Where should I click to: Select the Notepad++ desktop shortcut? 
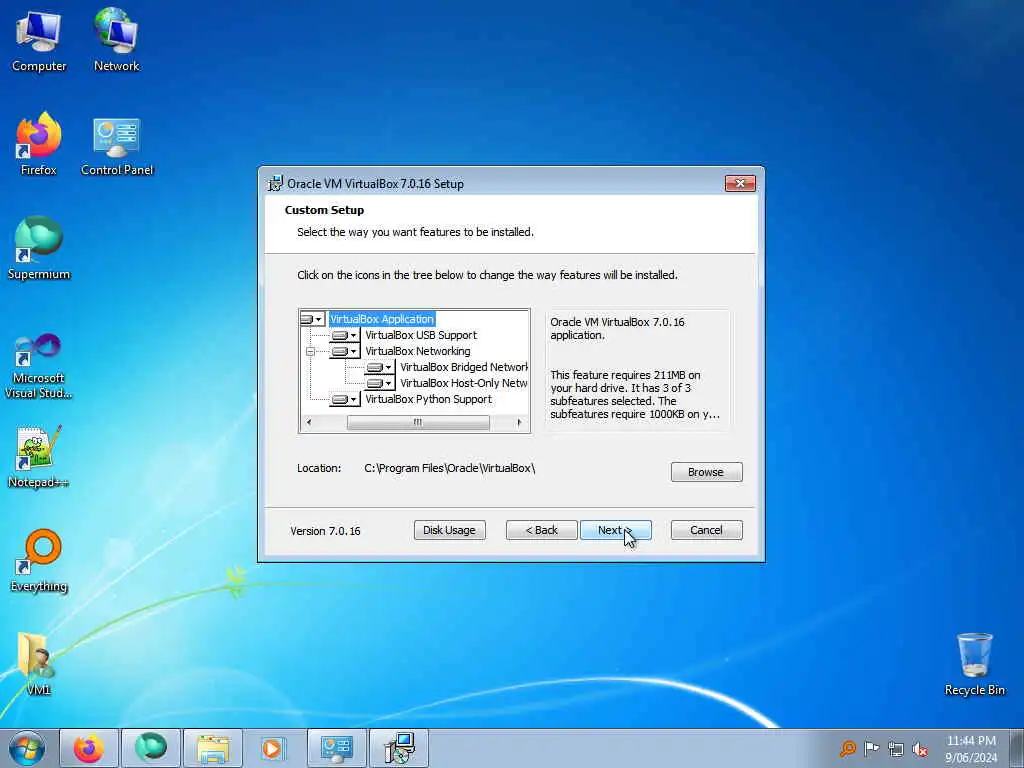(39, 456)
